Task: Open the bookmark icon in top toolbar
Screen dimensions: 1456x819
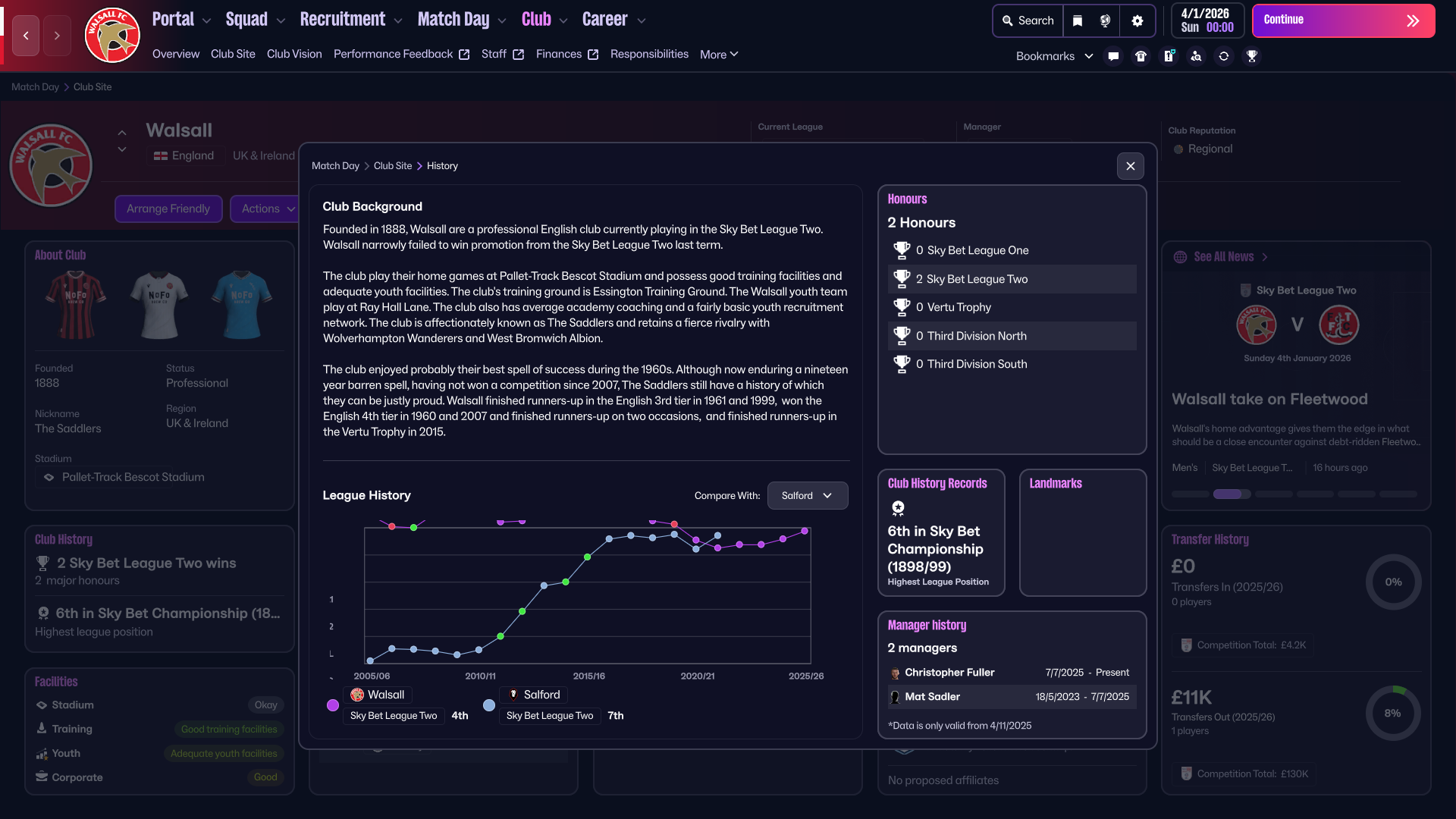Action: (x=1078, y=21)
